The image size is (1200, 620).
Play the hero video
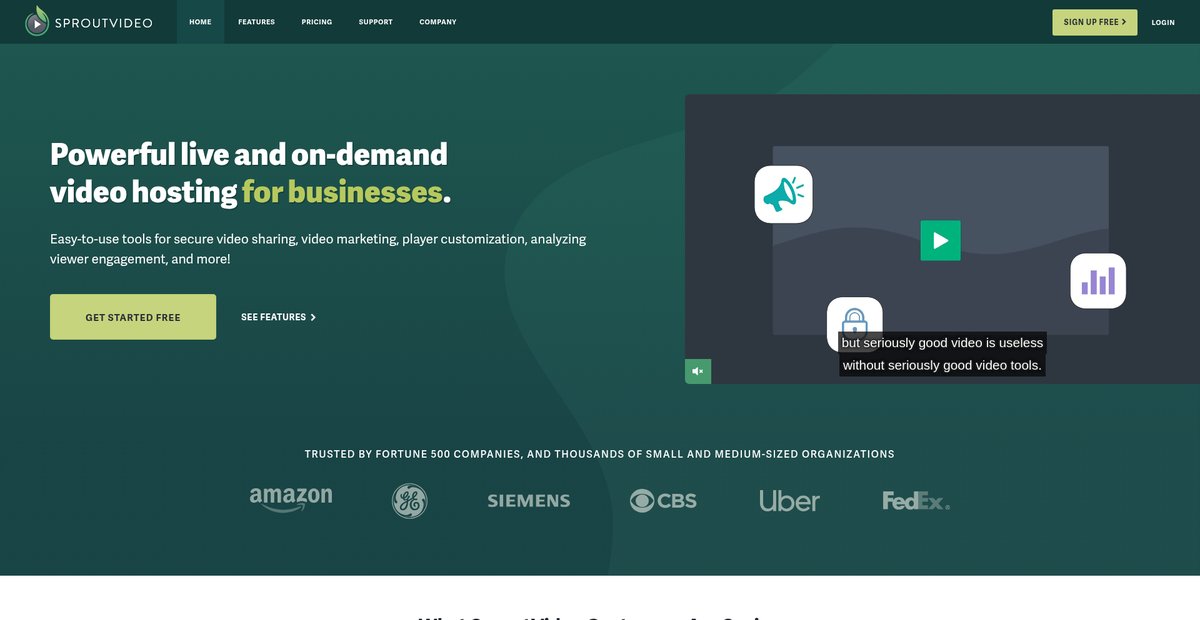click(940, 240)
